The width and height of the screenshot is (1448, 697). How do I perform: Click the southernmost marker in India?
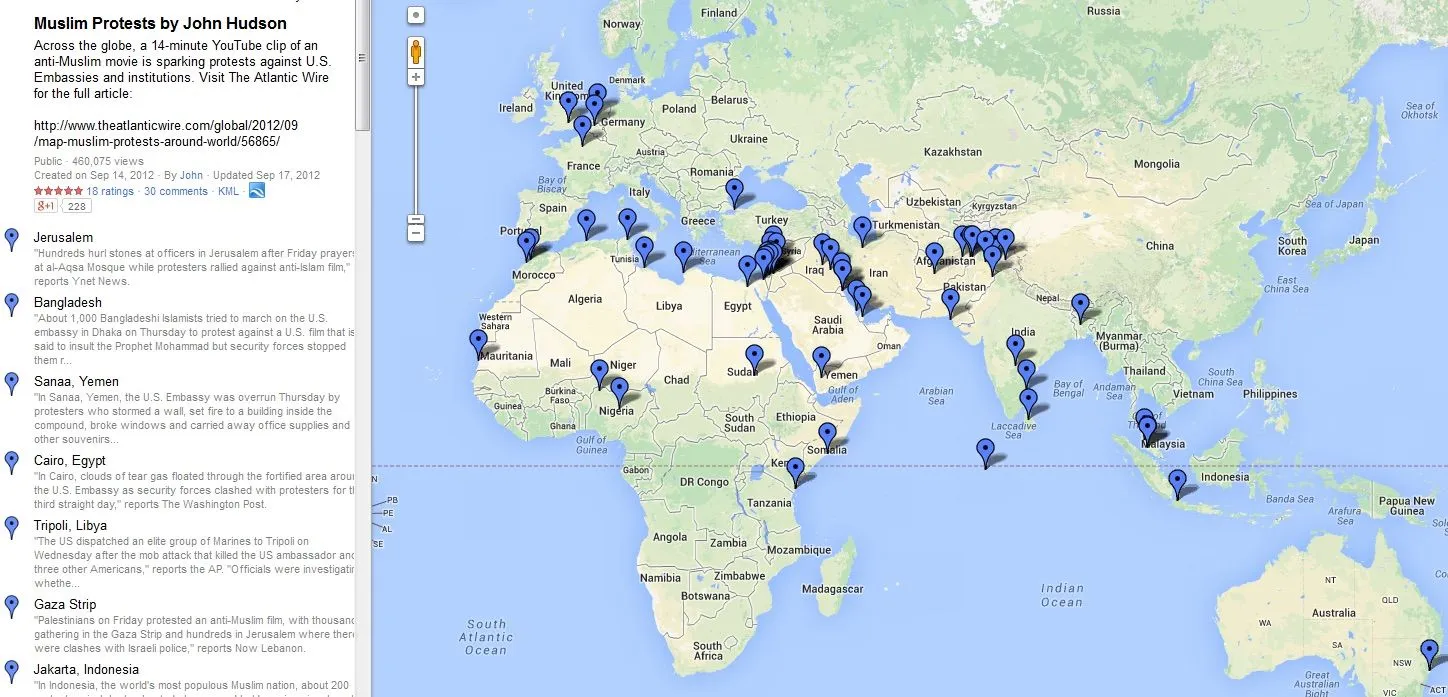pyautogui.click(x=1028, y=403)
